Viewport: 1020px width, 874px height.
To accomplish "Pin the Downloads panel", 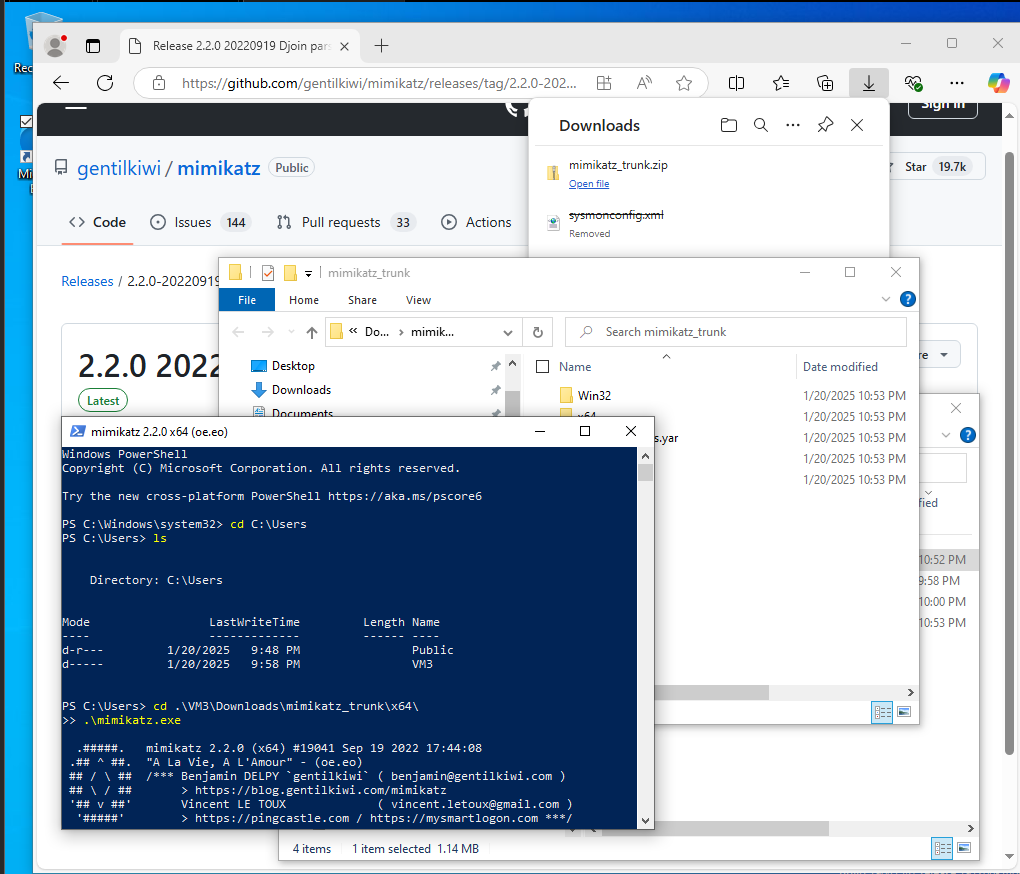I will coord(825,125).
